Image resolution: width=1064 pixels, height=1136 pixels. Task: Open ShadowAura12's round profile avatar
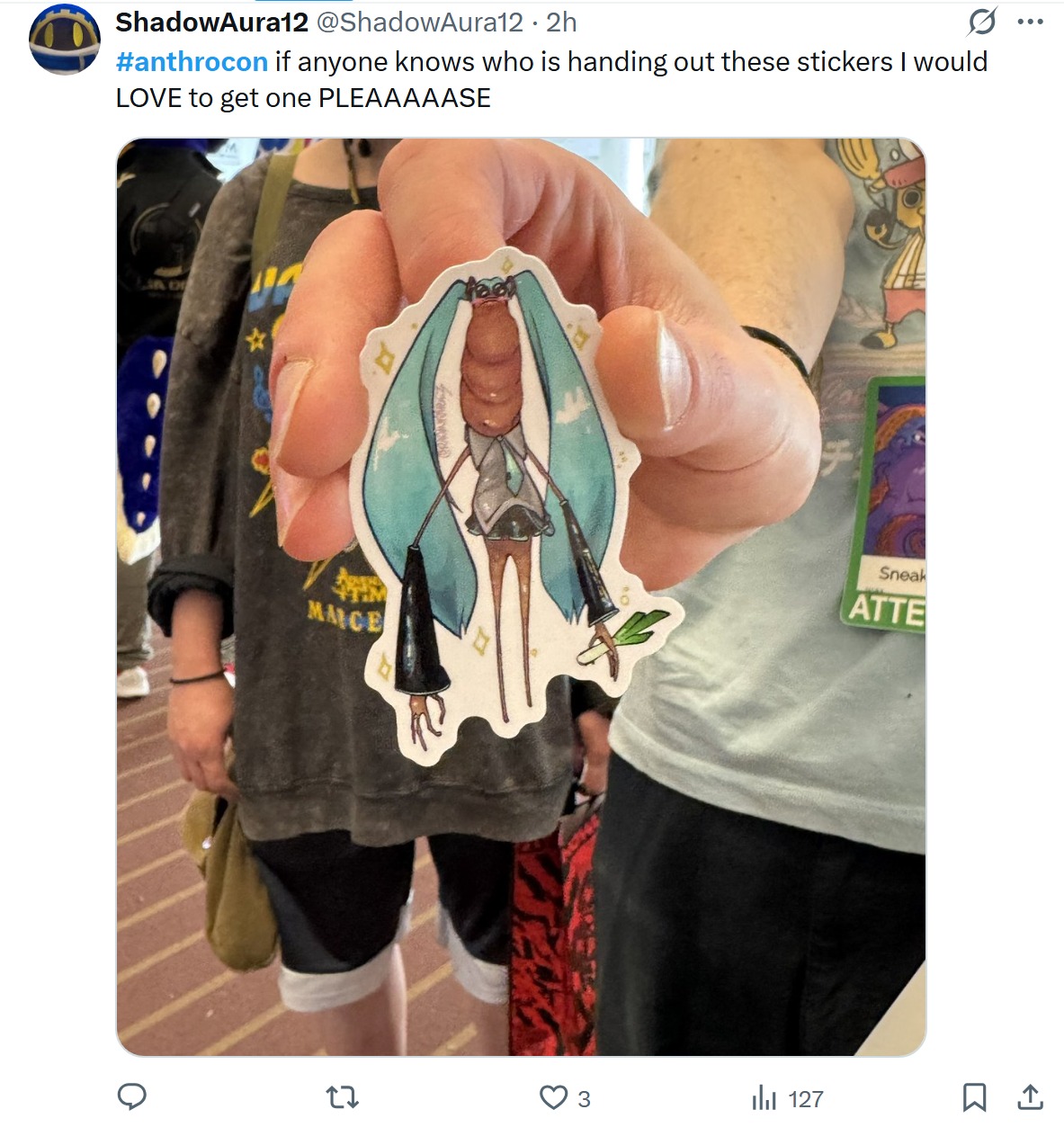(65, 40)
